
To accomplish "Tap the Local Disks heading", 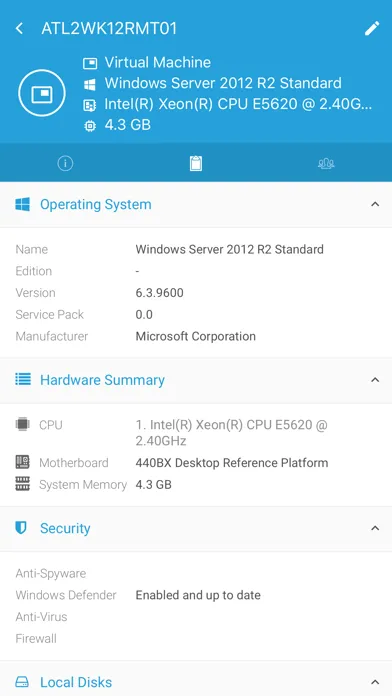I will [76, 682].
